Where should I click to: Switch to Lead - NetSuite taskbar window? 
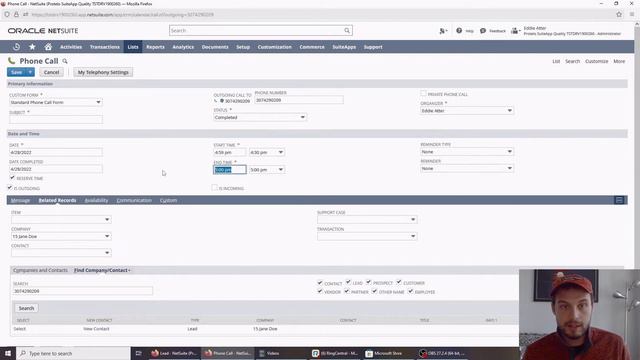click(x=174, y=353)
